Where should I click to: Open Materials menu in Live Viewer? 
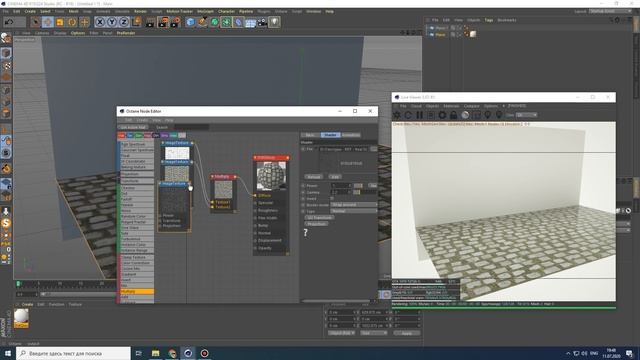click(x=451, y=106)
